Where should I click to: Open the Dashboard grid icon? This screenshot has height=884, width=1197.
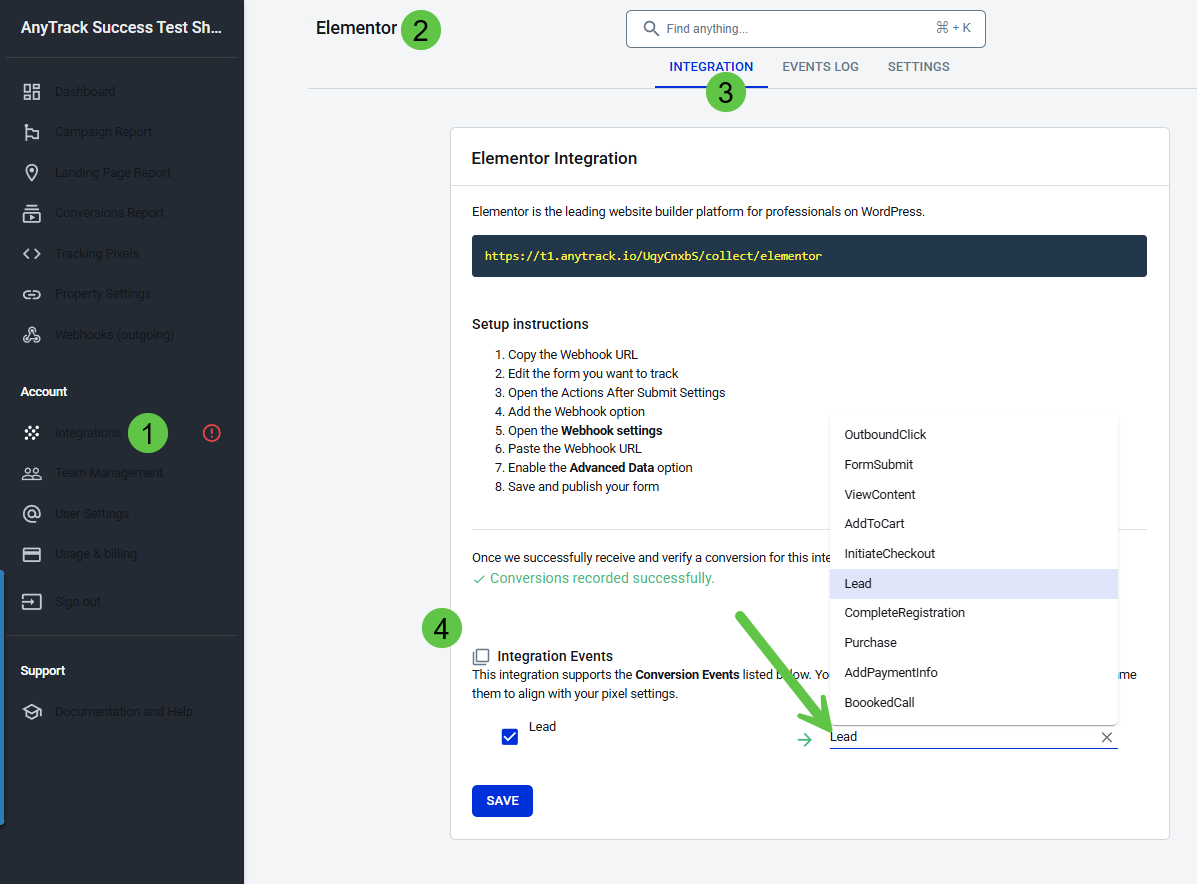point(31,92)
